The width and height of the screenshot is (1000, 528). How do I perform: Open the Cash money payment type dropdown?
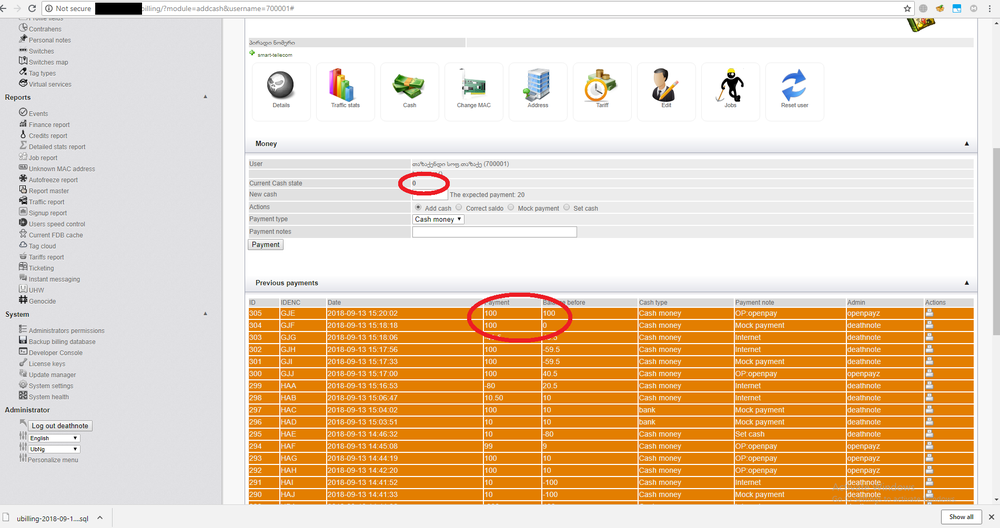point(438,219)
